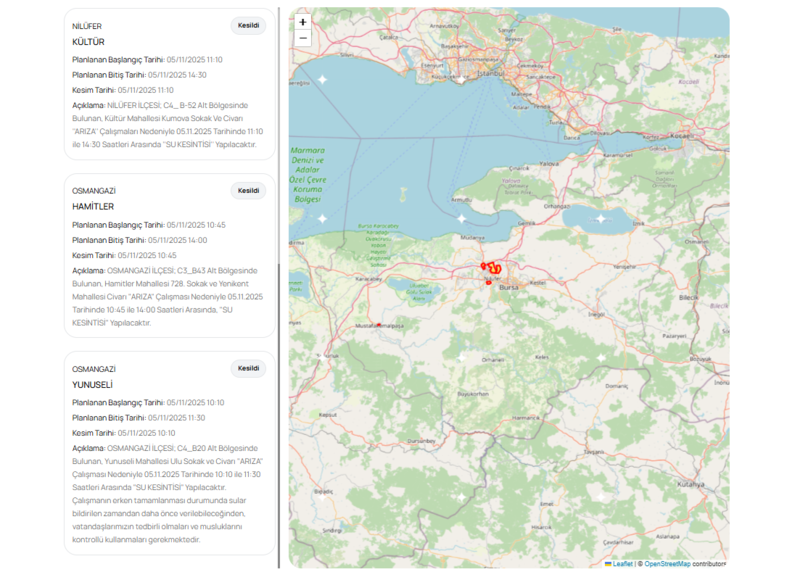Click the Marmara Denizi protected area label
This screenshot has width=800, height=572.
[308, 175]
